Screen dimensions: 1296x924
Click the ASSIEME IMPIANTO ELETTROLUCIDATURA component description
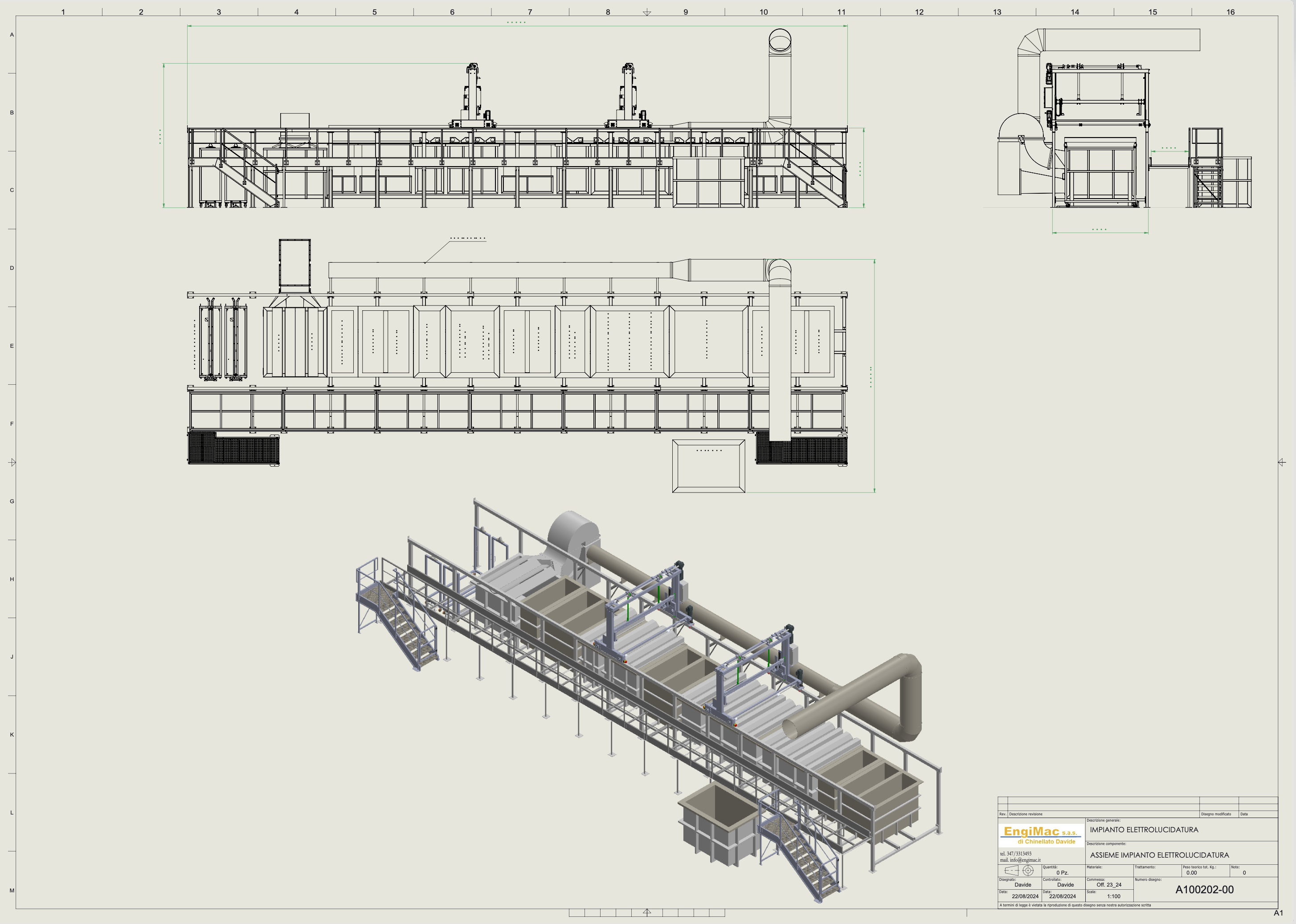[1159, 855]
